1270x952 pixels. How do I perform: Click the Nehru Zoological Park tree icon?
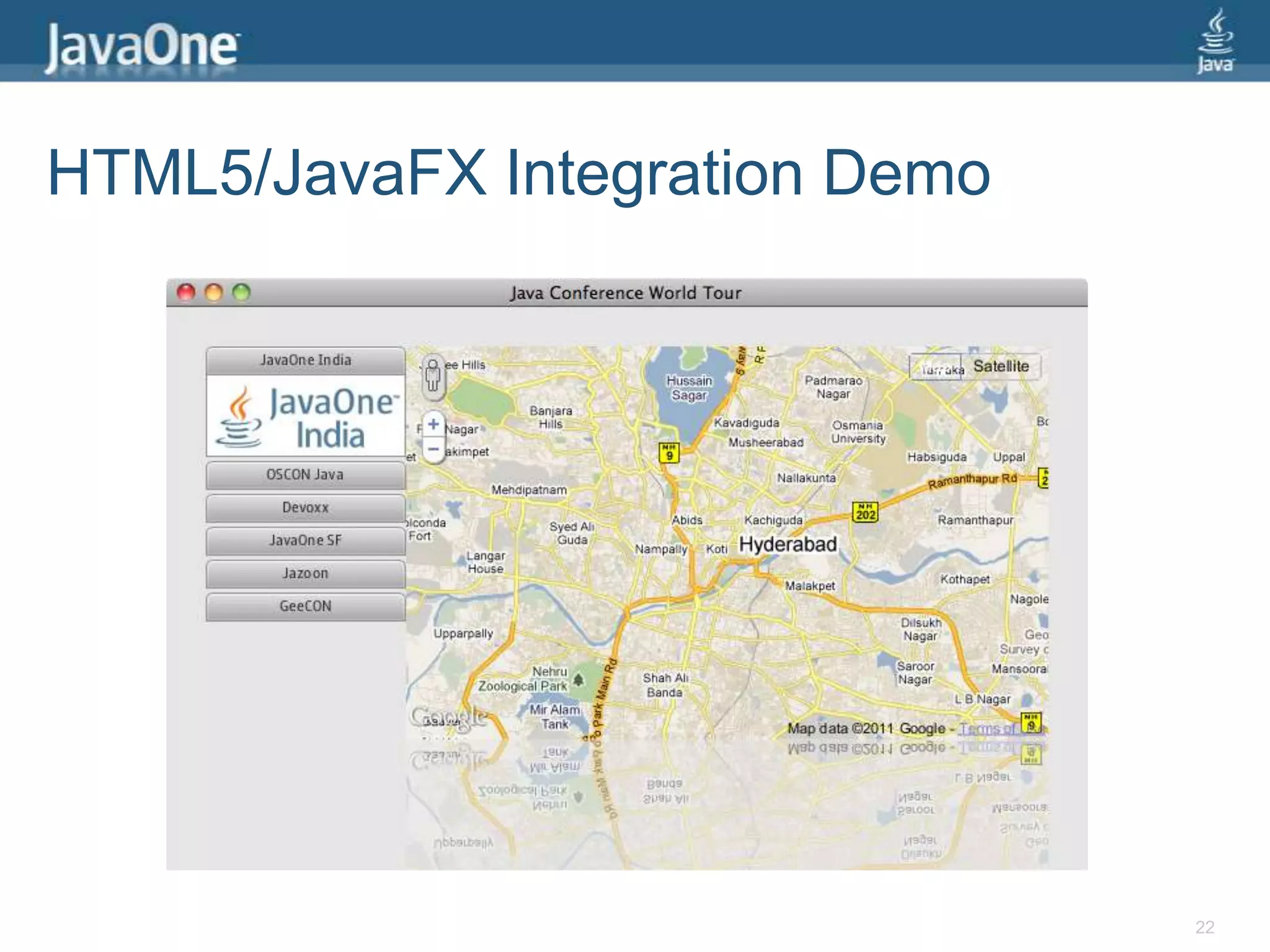coord(579,680)
